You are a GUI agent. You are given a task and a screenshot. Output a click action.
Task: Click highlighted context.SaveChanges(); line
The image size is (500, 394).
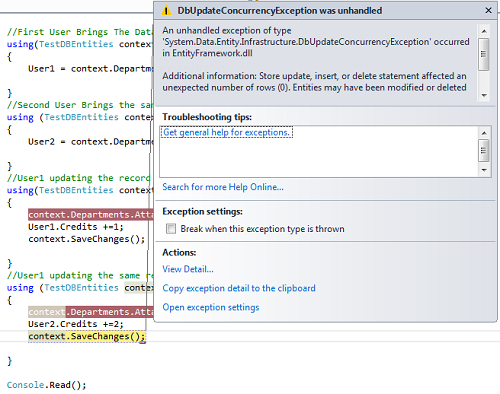pyautogui.click(x=87, y=336)
